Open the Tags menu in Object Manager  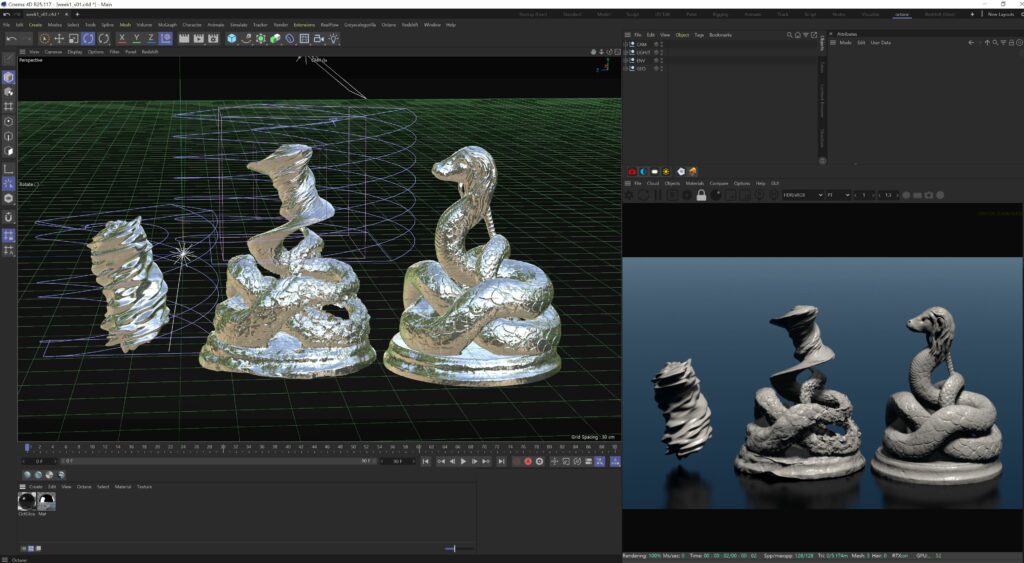[x=699, y=35]
